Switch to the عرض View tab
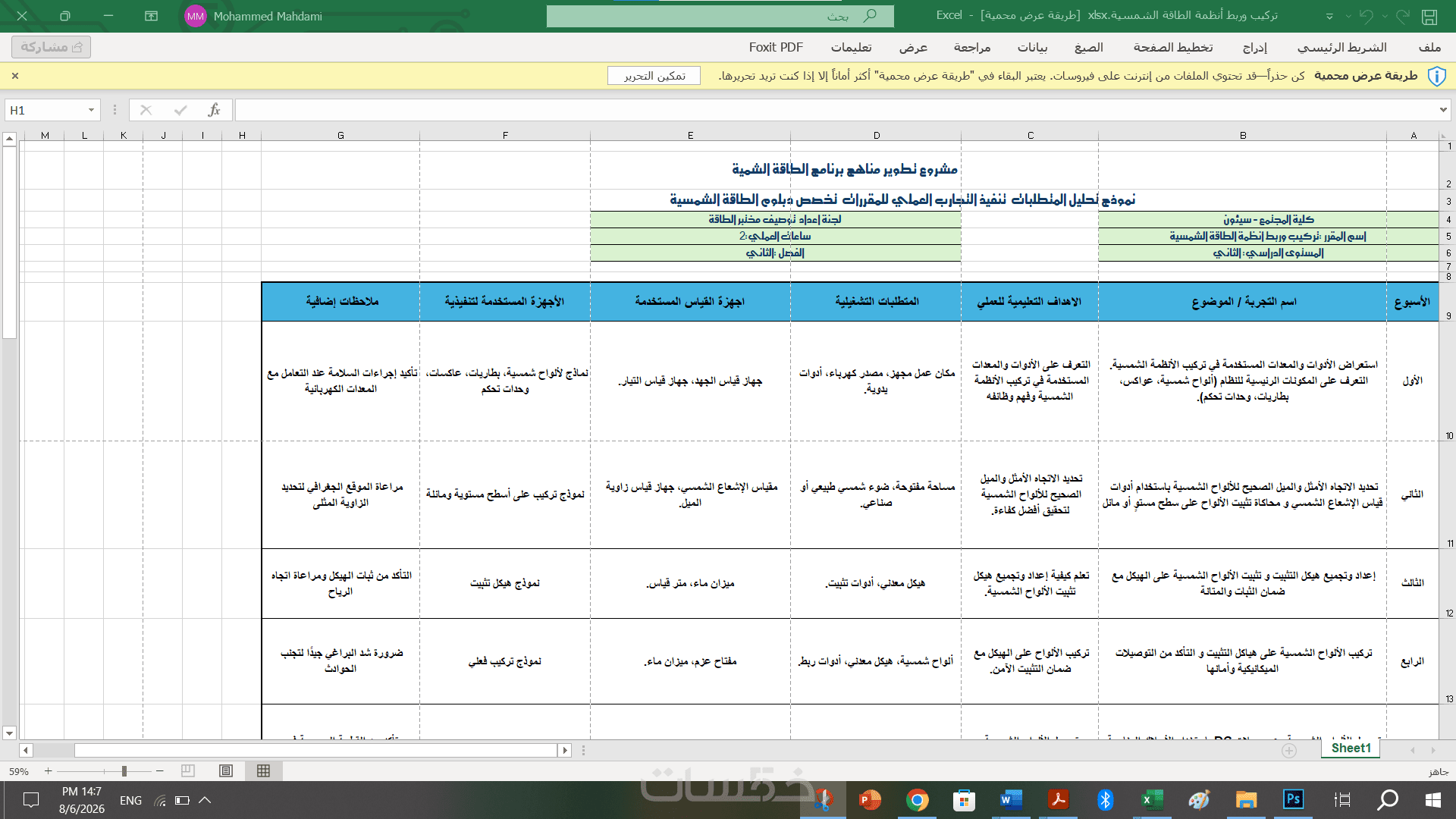Image resolution: width=1456 pixels, height=819 pixels. click(913, 47)
